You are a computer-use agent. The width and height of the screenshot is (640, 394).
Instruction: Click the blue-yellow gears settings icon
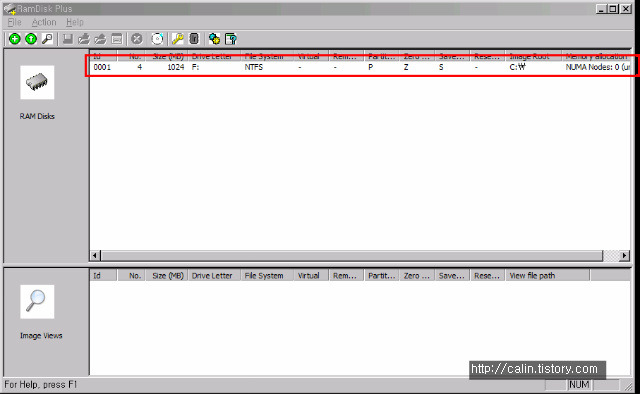(x=214, y=39)
